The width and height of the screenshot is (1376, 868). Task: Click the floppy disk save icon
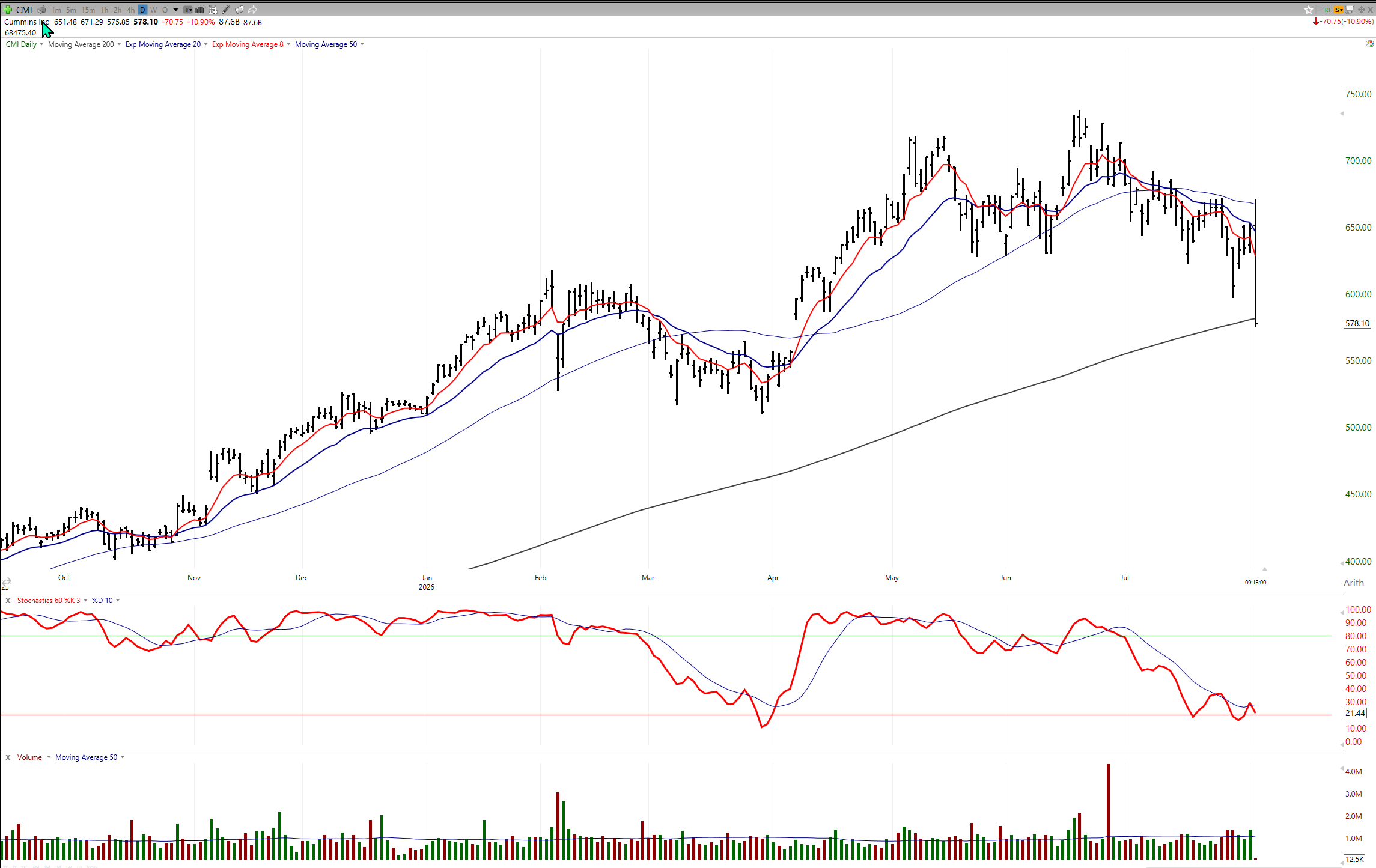pyautogui.click(x=1350, y=10)
